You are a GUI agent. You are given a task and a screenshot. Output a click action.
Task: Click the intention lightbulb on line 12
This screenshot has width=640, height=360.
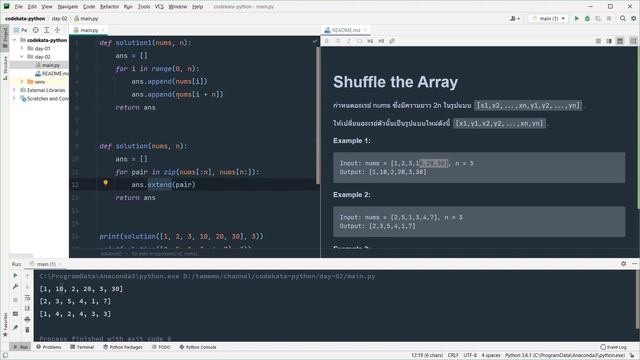click(105, 183)
